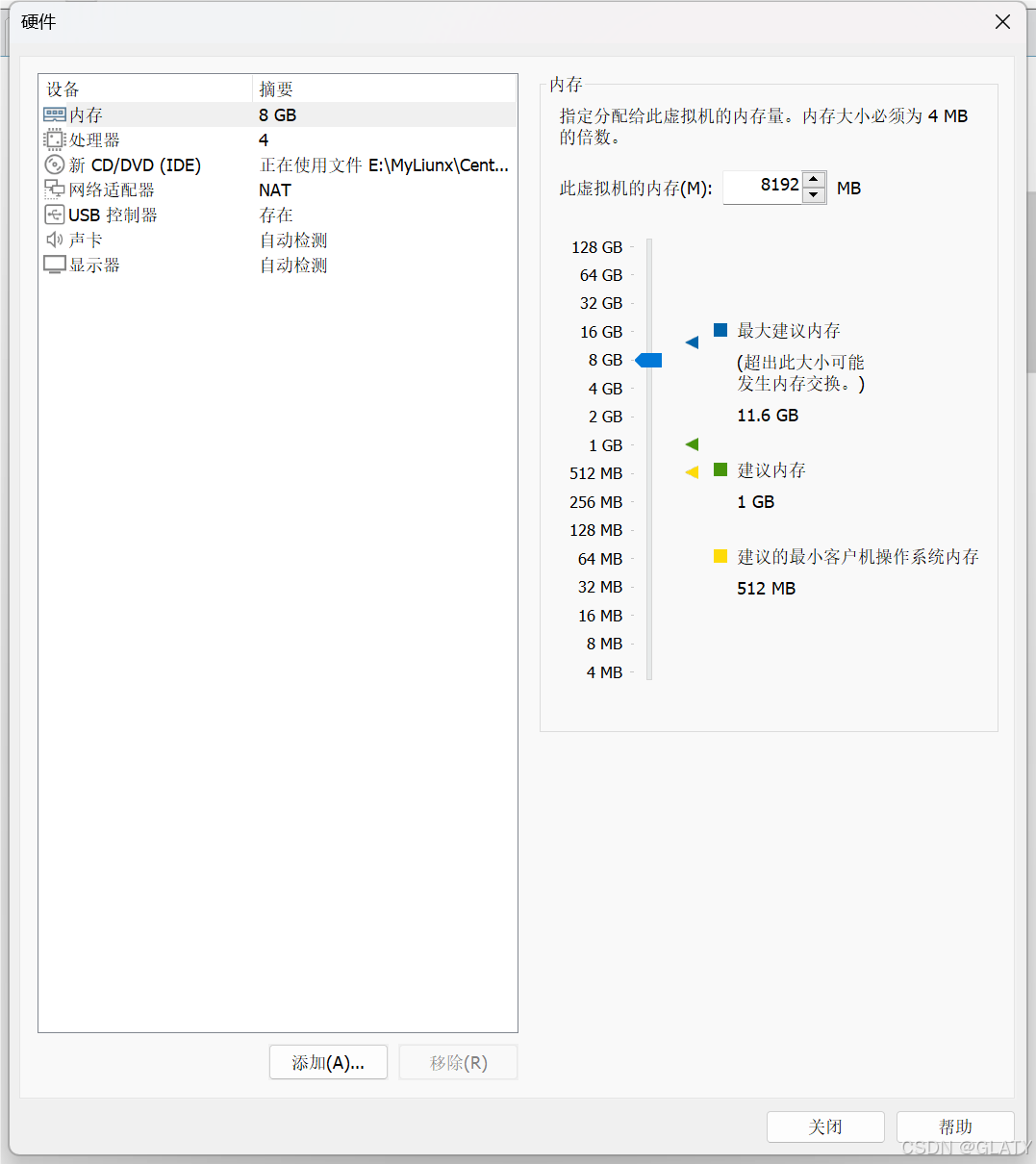
Task: Click the 4 GB slider label
Action: pyautogui.click(x=606, y=389)
